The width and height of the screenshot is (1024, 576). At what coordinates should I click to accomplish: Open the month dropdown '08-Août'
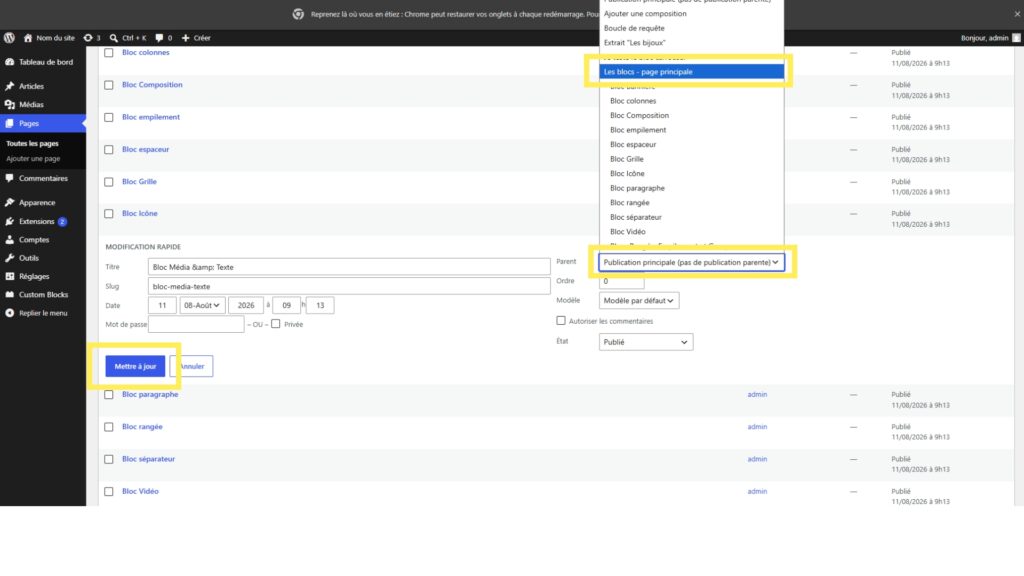point(202,305)
